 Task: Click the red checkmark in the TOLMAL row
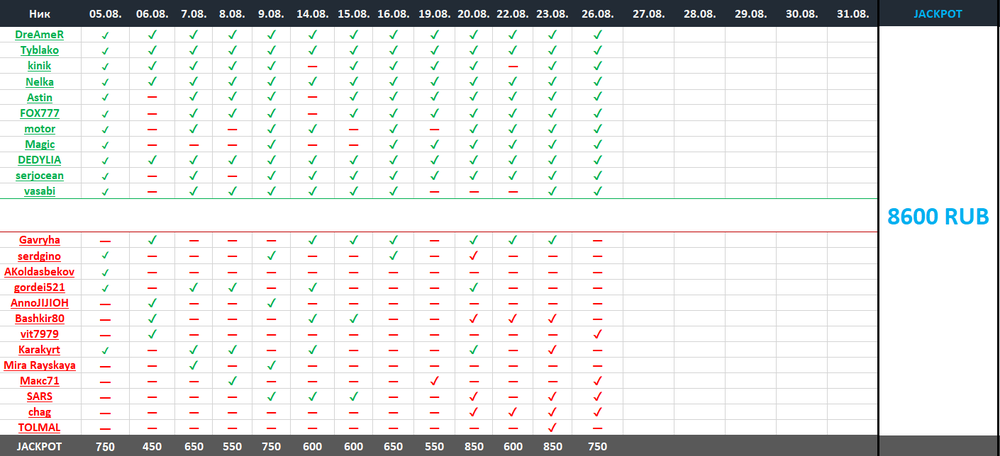click(553, 427)
